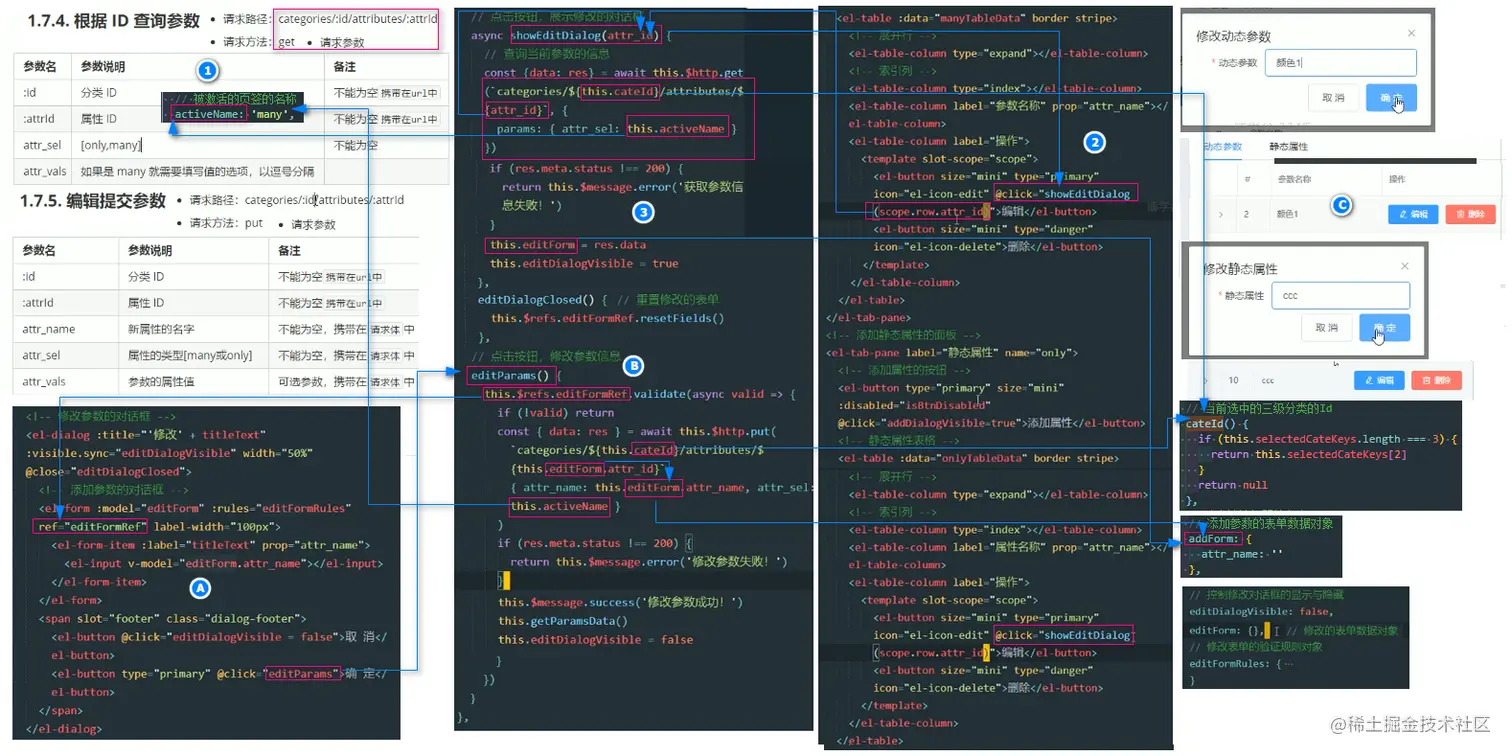Image resolution: width=1512 pixels, height=756 pixels.
Task: Switch to the 静态属性 tab
Action: tap(1289, 146)
